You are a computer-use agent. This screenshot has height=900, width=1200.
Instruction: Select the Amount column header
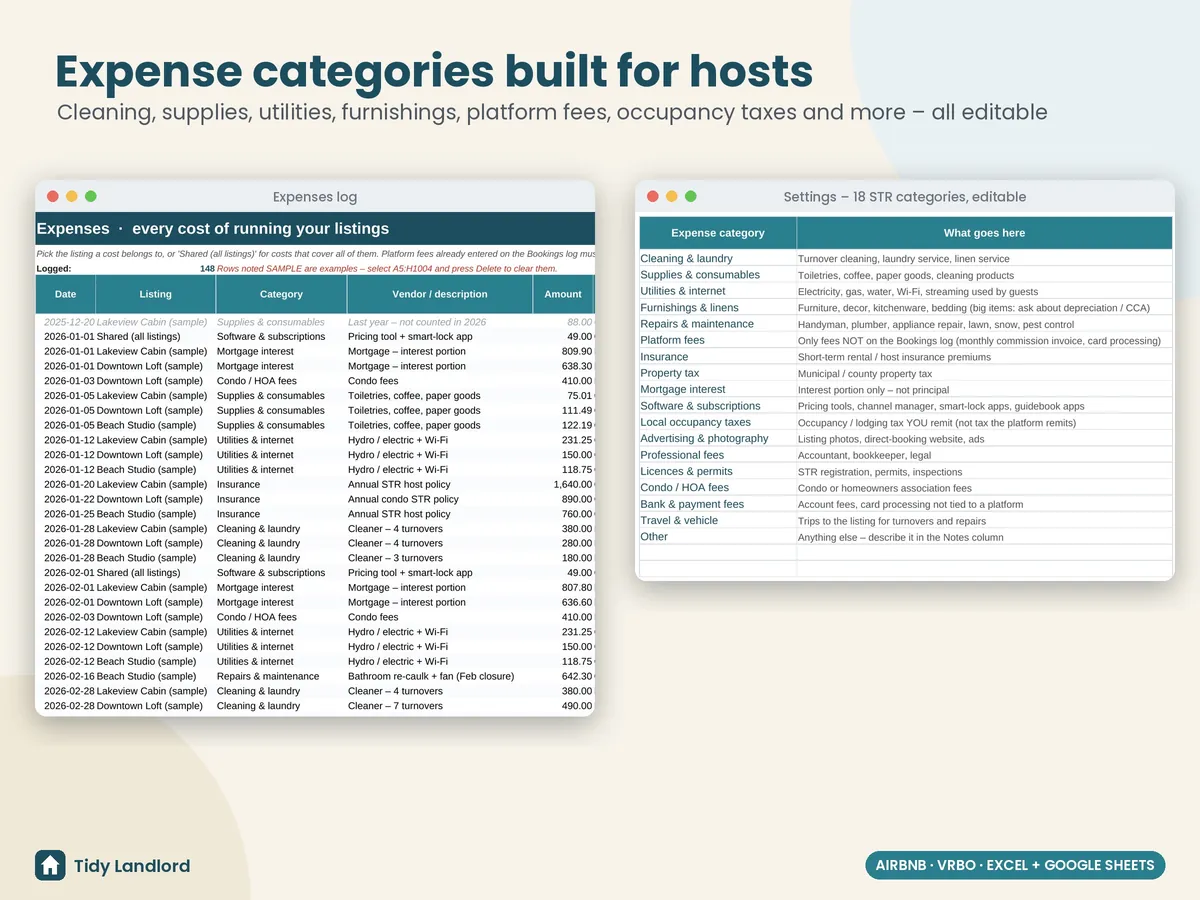563,294
